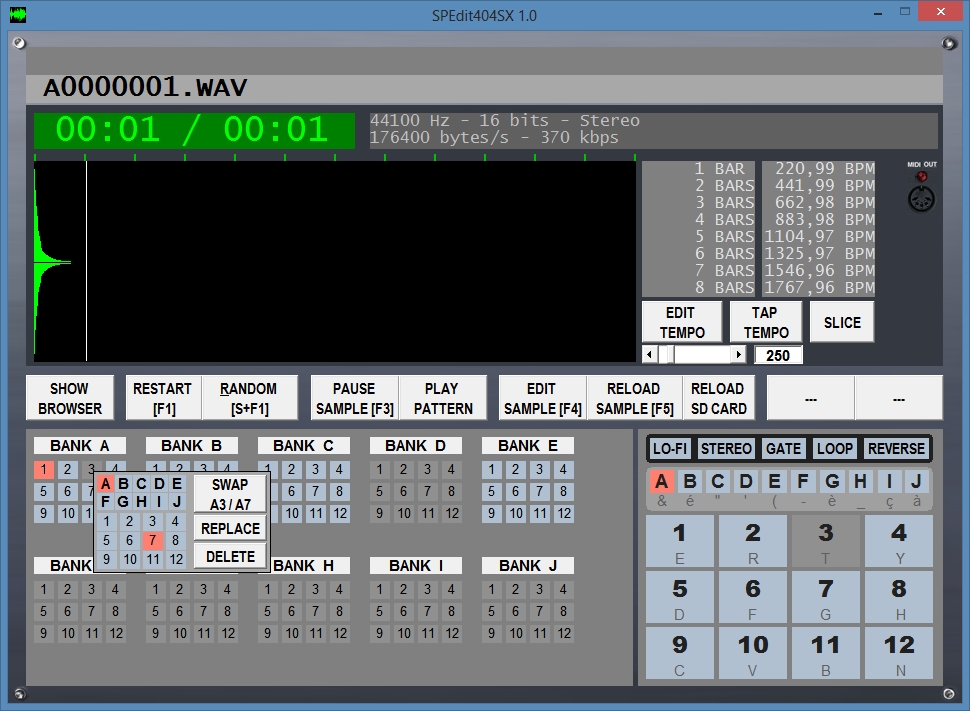
Task: Toggle STEREO mode
Action: tap(726, 449)
